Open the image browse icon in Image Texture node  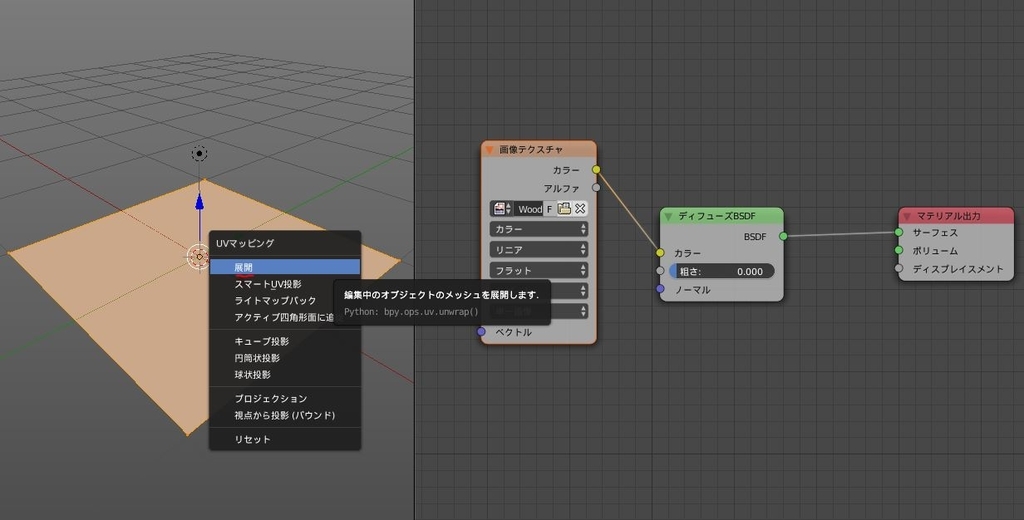(502, 208)
